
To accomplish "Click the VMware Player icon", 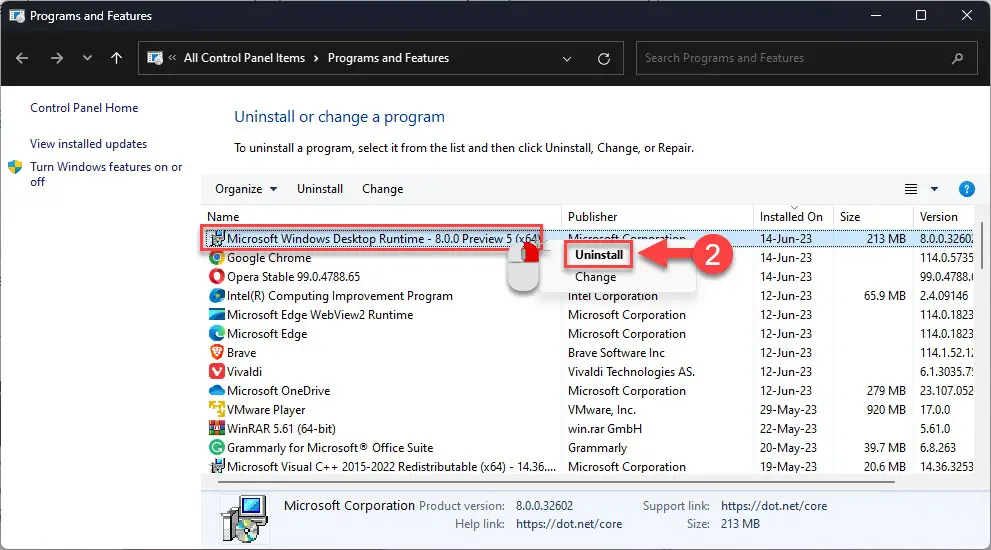I will 217,410.
